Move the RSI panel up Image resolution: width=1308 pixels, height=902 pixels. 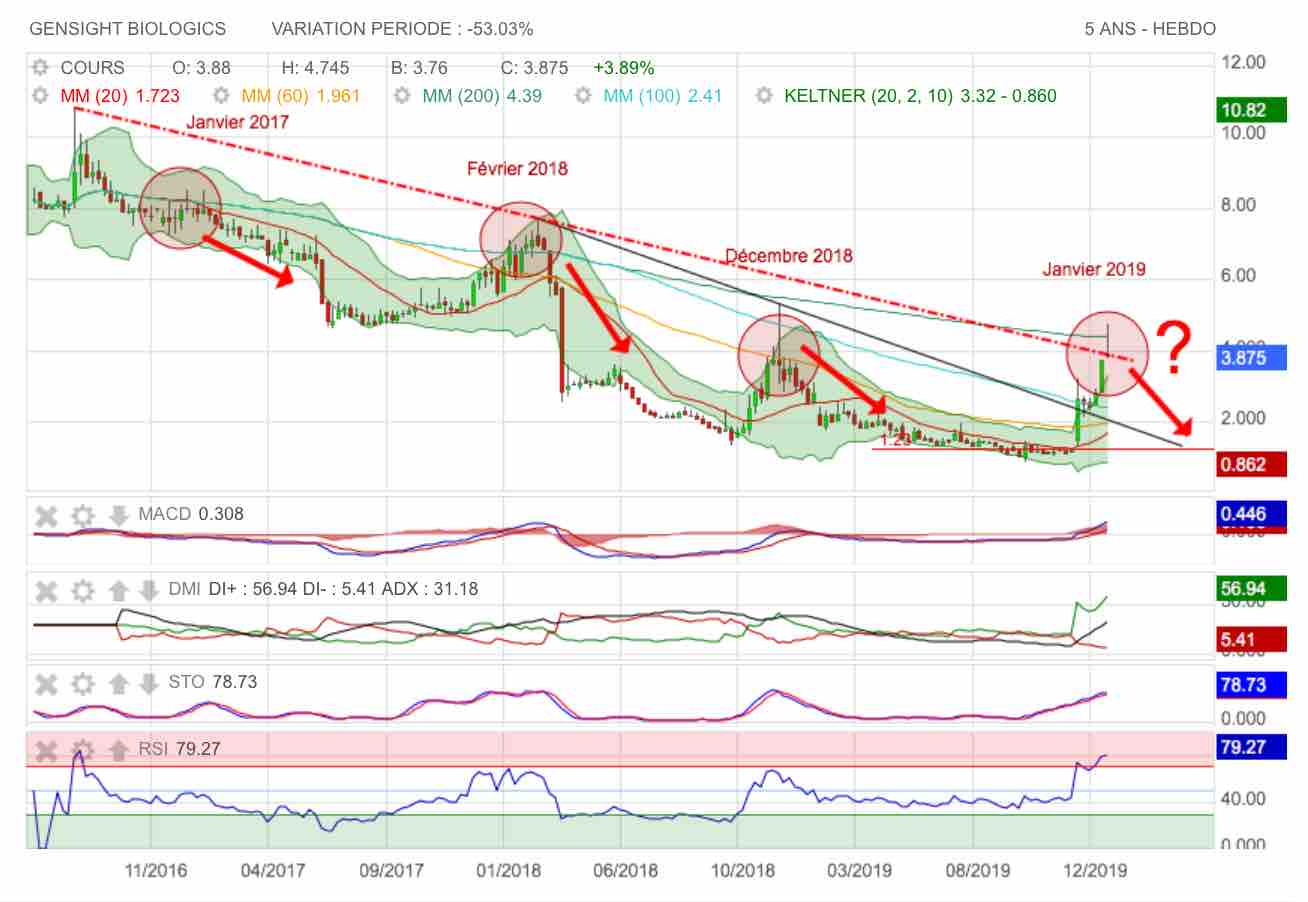(x=118, y=749)
